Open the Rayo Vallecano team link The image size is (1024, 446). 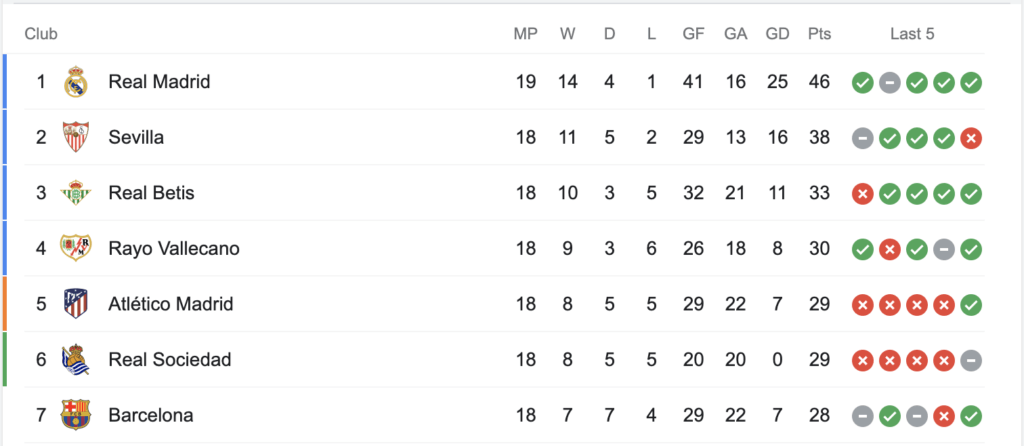coord(174,249)
